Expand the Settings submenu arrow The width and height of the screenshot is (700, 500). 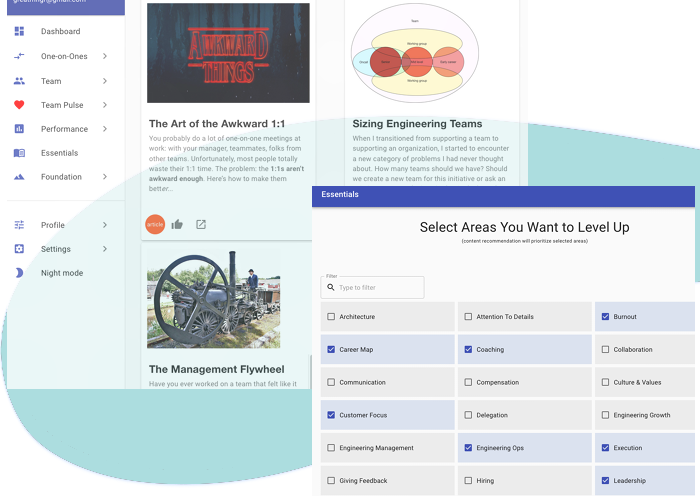(105, 249)
